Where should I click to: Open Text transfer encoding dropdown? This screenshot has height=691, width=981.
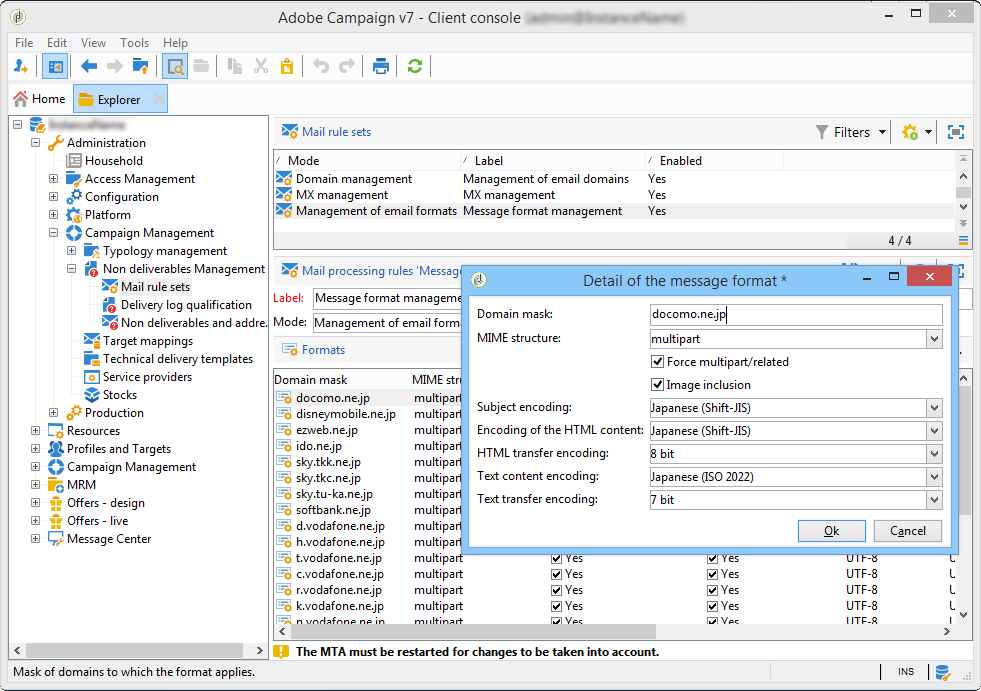click(934, 500)
